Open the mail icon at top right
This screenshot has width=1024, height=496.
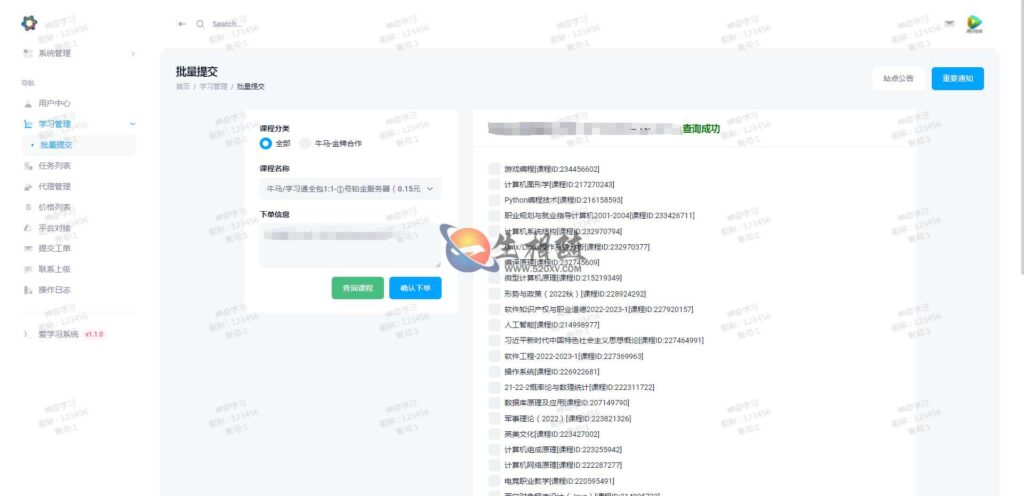(950, 23)
